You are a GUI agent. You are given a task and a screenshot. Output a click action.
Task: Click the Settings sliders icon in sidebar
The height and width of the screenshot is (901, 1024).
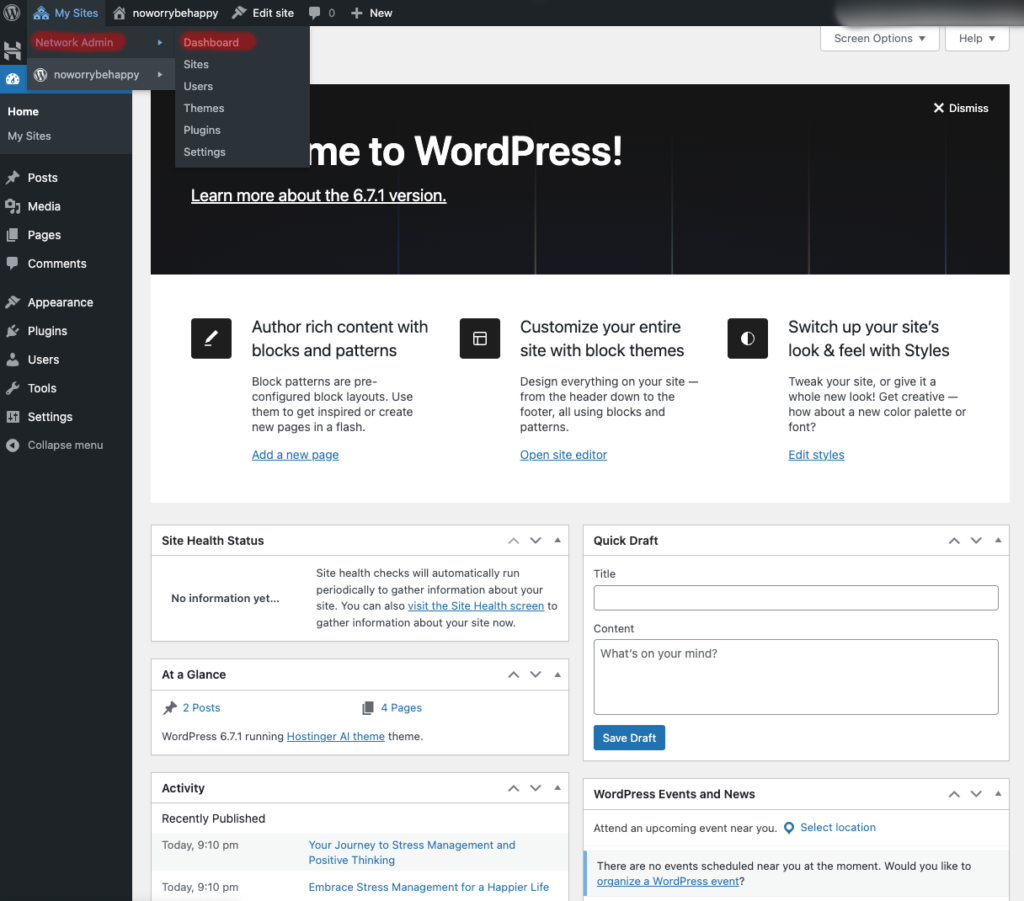pyautogui.click(x=12, y=417)
